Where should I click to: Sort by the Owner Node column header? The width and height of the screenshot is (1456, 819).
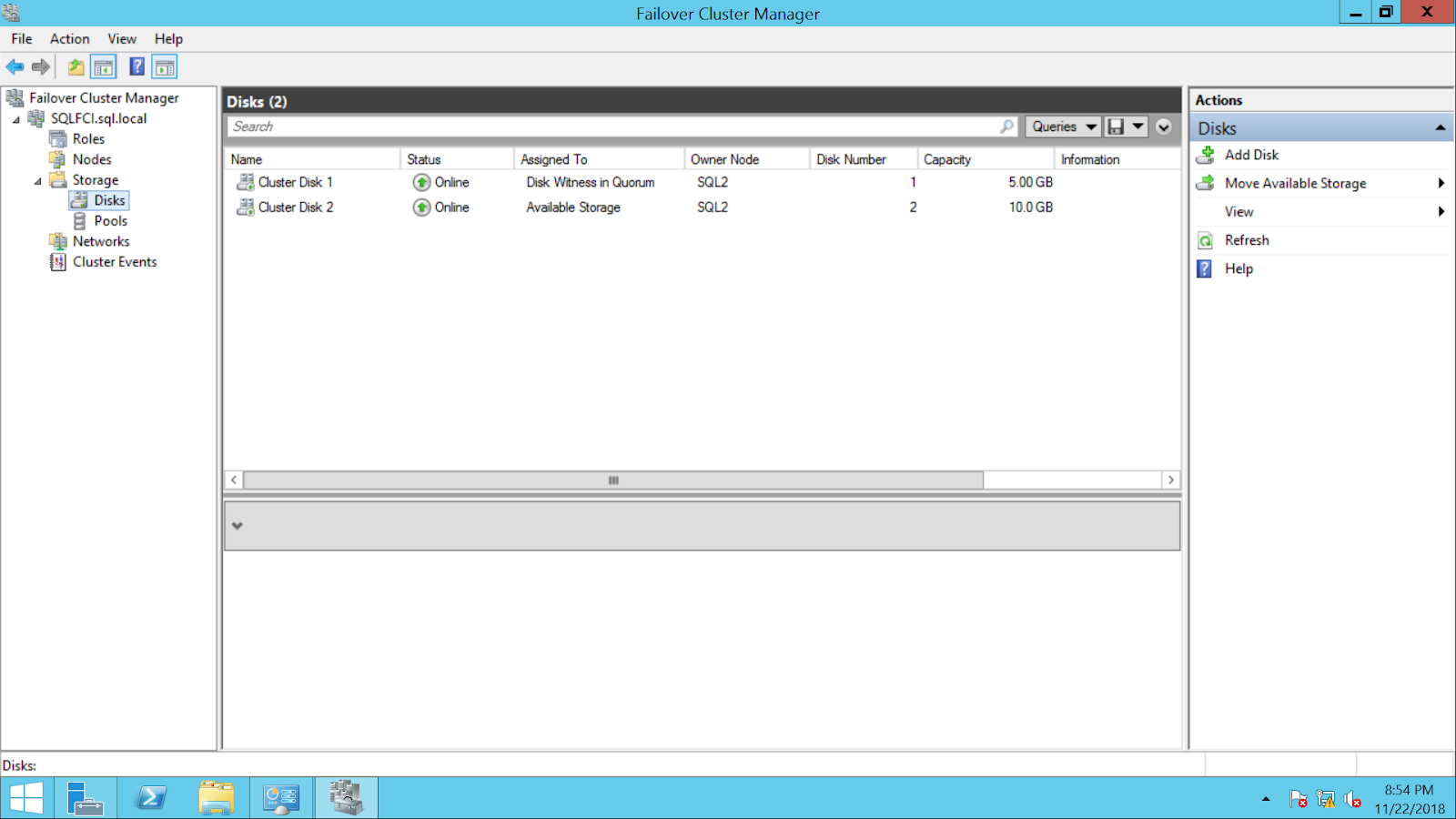click(x=747, y=159)
